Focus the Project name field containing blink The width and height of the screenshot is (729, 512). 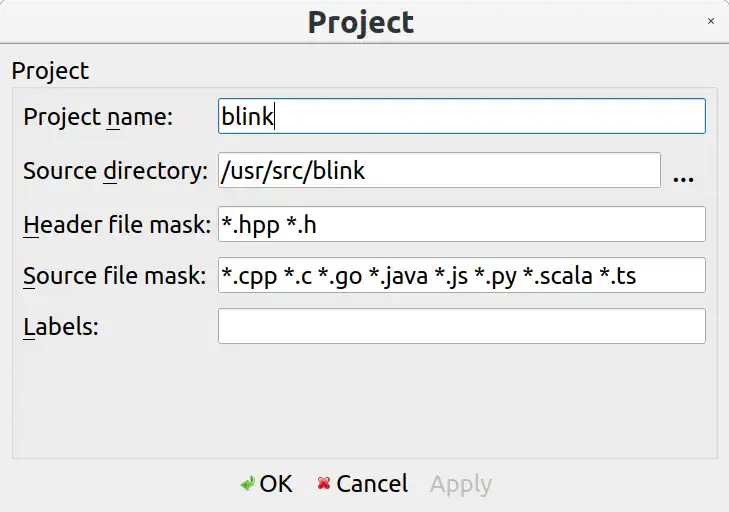[461, 116]
